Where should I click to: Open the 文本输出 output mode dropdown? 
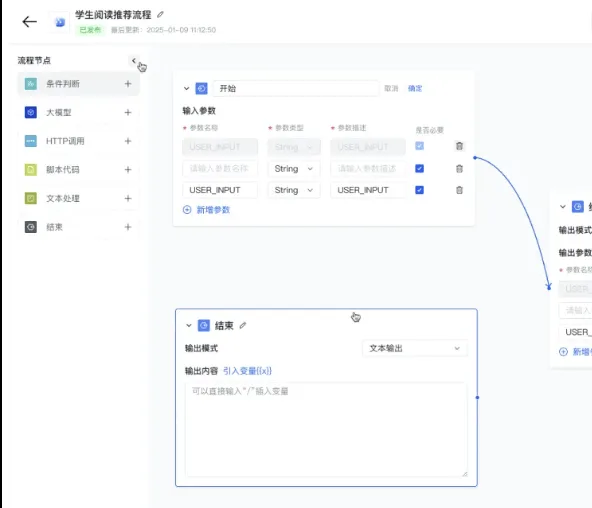tap(415, 348)
